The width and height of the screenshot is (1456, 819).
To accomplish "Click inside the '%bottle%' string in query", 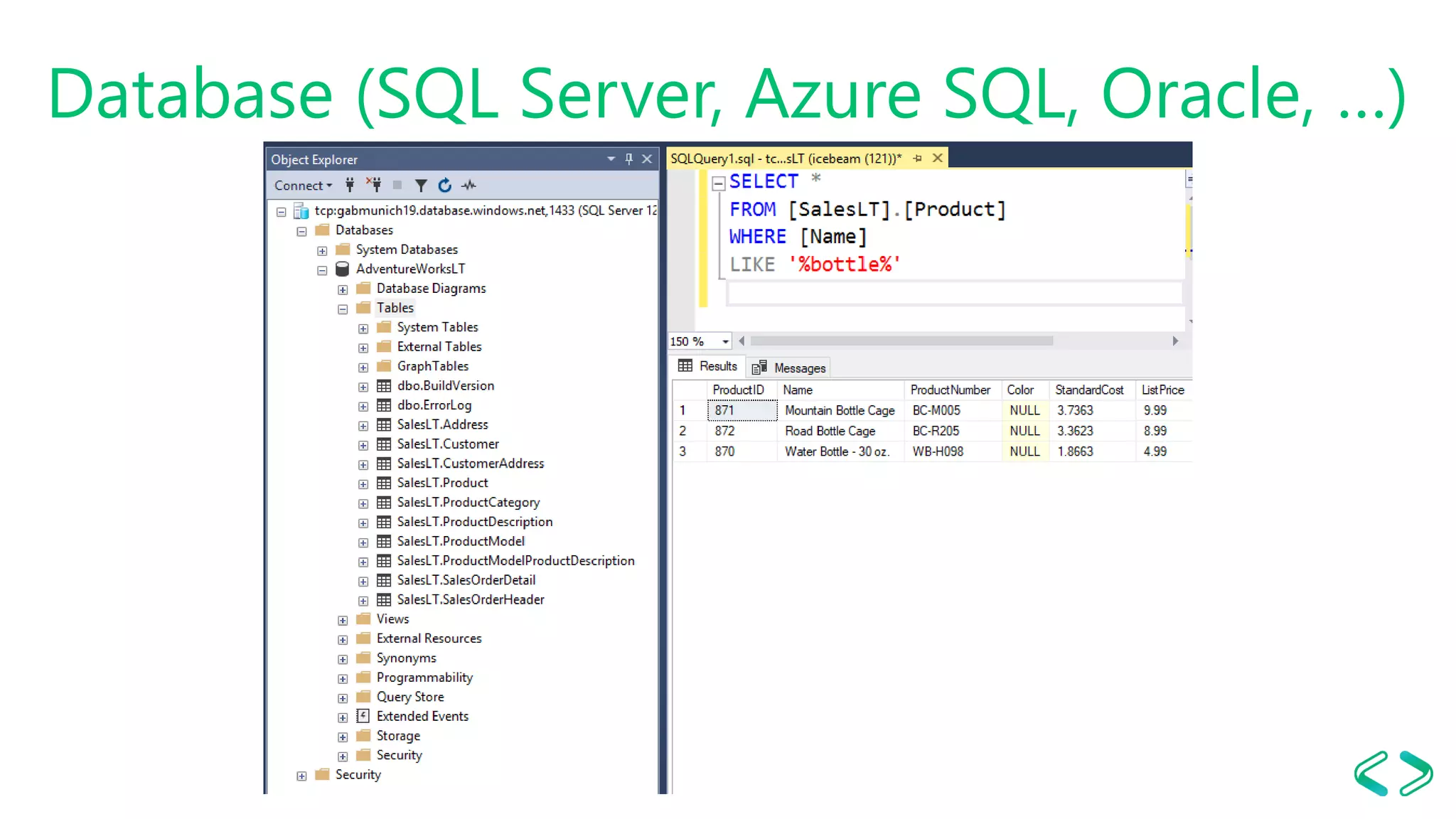I will tap(845, 265).
